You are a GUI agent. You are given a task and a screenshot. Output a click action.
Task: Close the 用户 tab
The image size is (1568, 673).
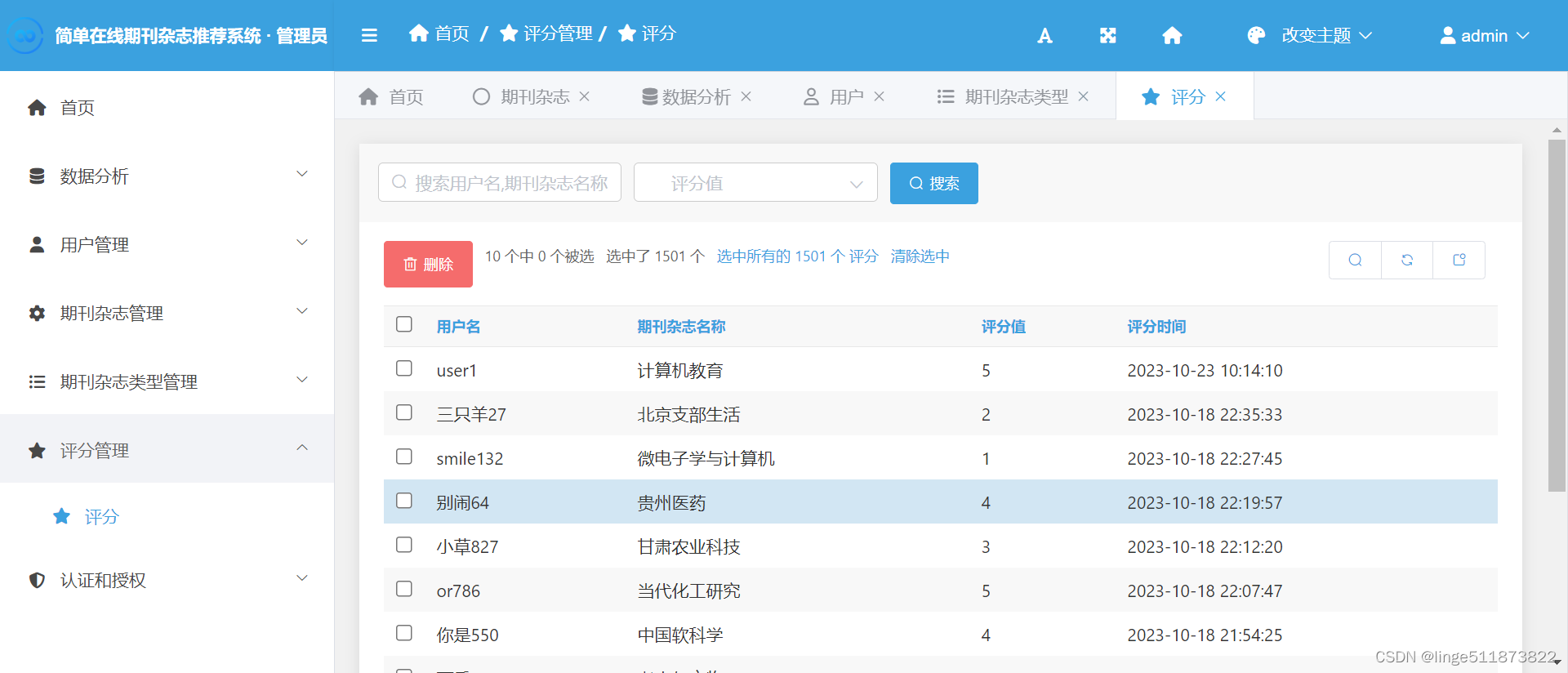[x=880, y=96]
